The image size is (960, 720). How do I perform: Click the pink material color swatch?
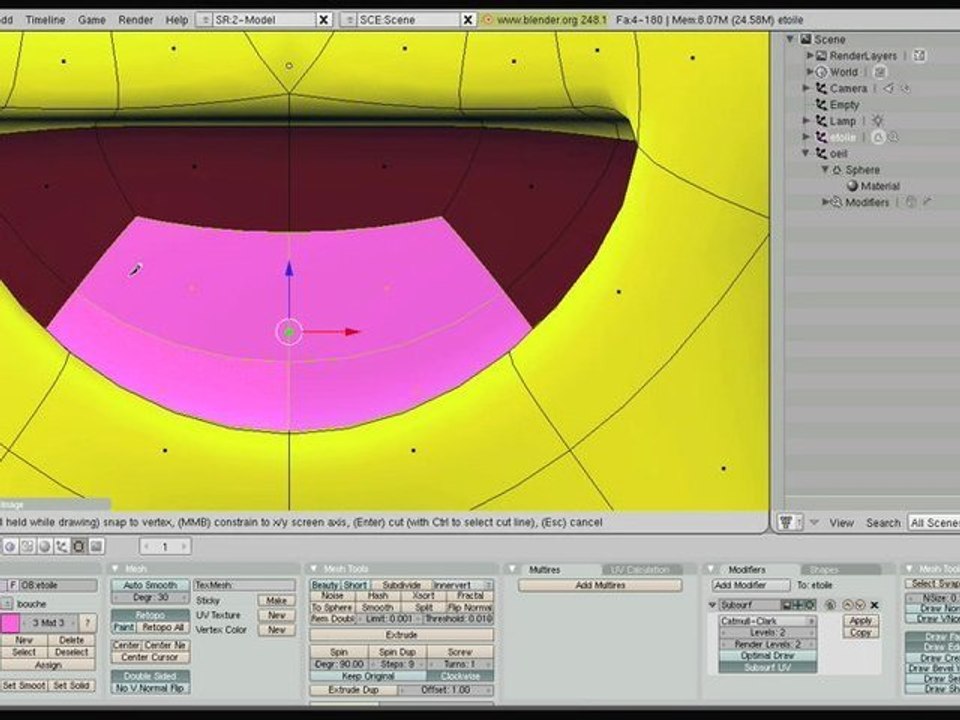10,623
